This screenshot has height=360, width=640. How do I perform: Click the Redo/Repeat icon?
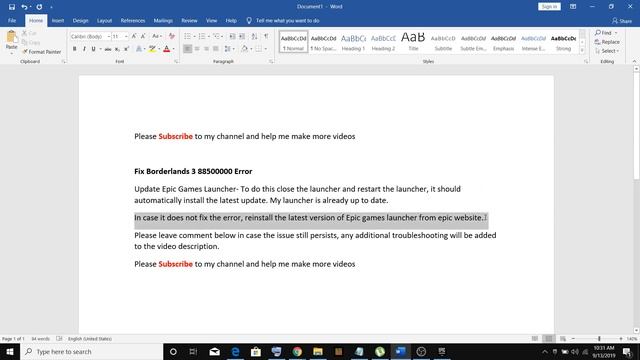(39, 7)
